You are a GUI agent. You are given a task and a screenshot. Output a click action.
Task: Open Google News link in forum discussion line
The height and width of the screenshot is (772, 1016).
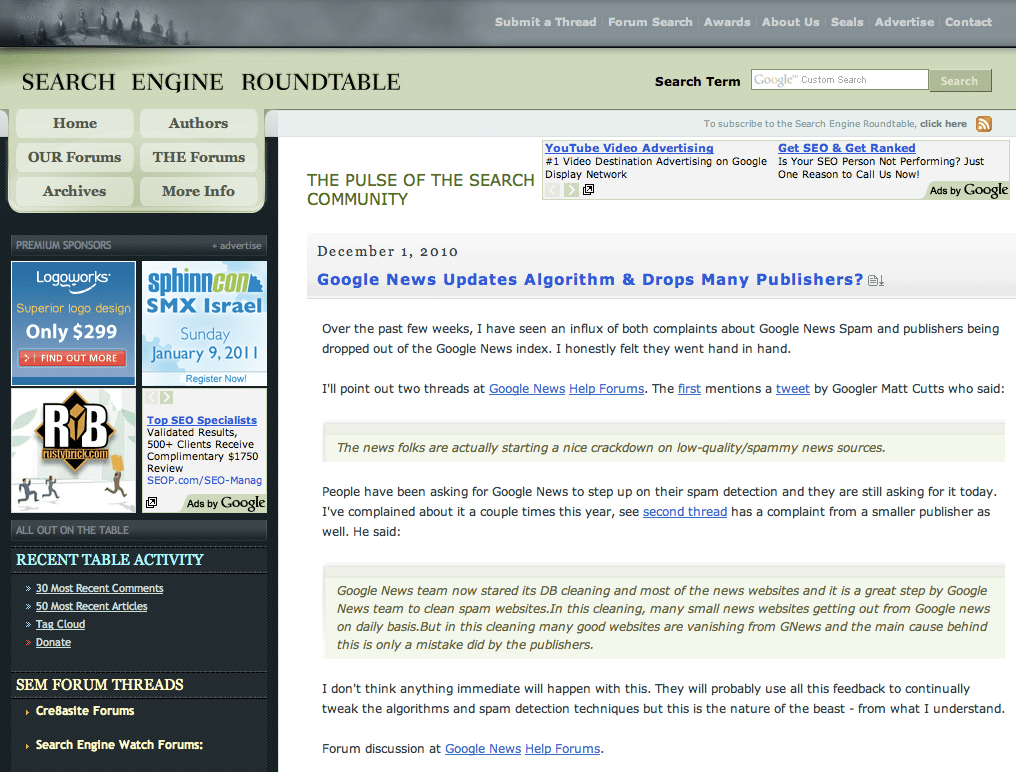pos(483,749)
